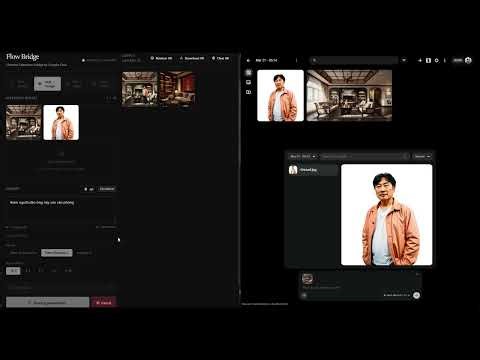Click the wide gray generate button beside Cancel
Image resolution: width=480 pixels, height=360 pixels.
pos(48,303)
